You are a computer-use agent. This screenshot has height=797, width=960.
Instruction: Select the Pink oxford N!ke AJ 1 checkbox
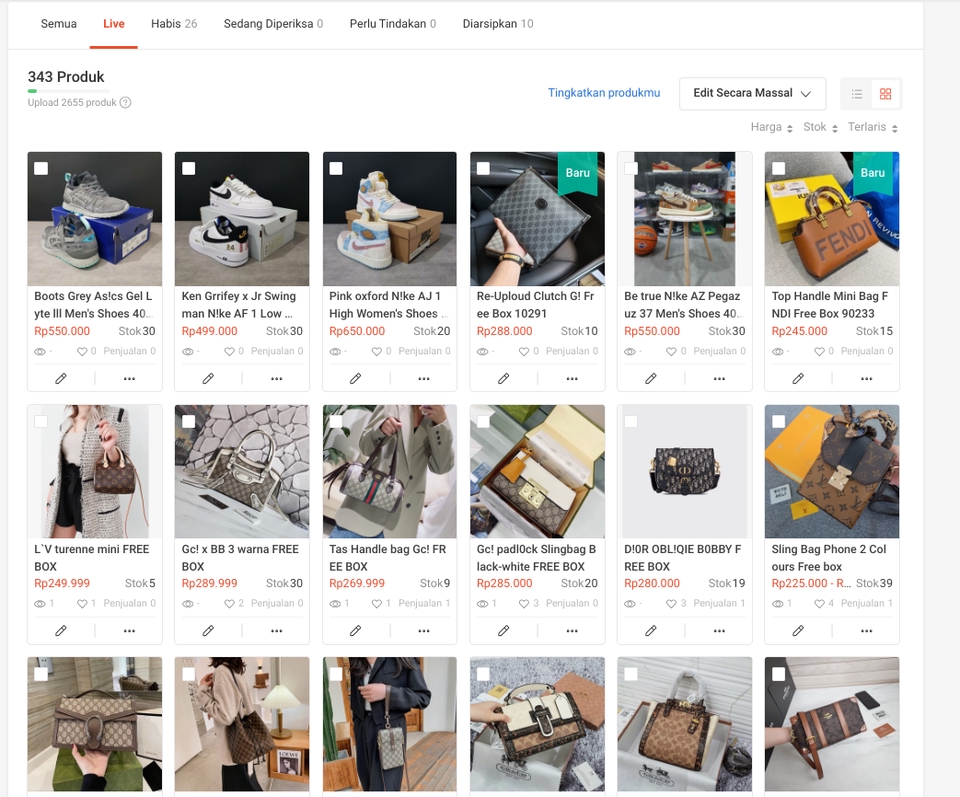tap(336, 168)
